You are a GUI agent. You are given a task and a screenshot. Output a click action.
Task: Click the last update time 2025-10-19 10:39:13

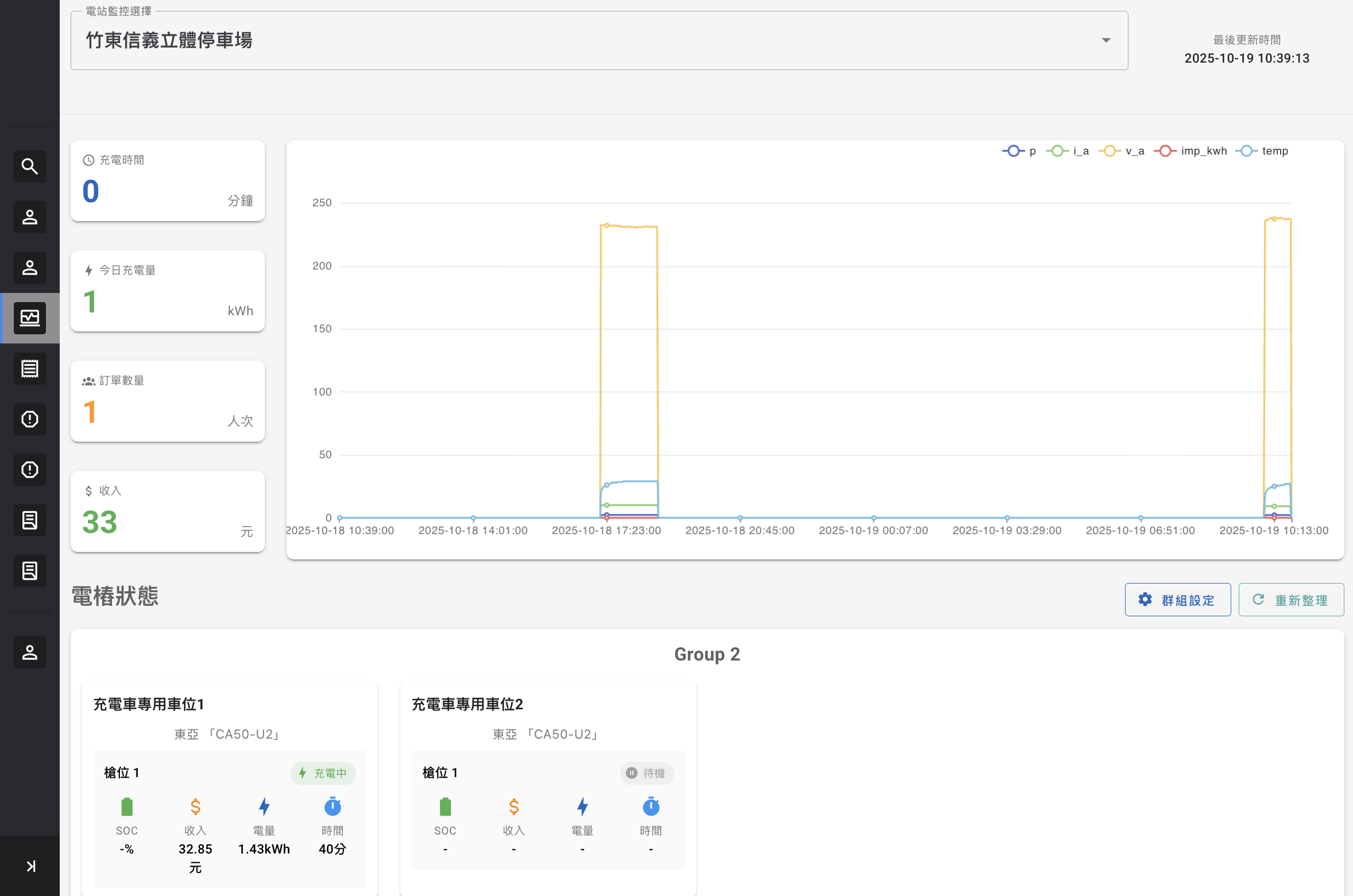(x=1247, y=59)
